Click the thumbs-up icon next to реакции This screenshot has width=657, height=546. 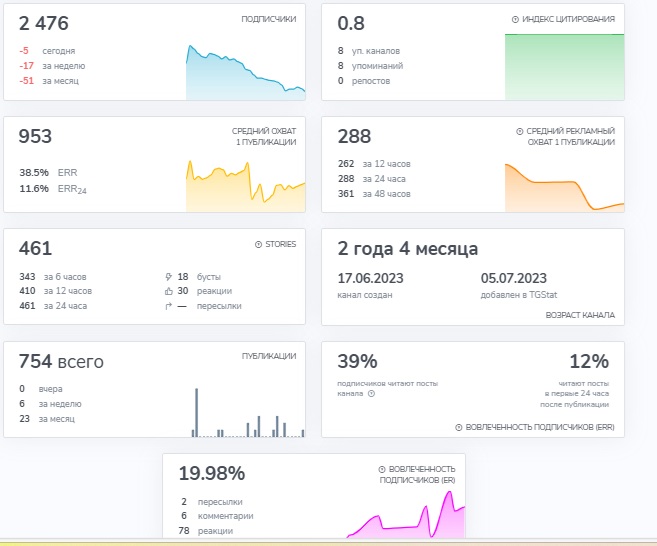tap(169, 290)
